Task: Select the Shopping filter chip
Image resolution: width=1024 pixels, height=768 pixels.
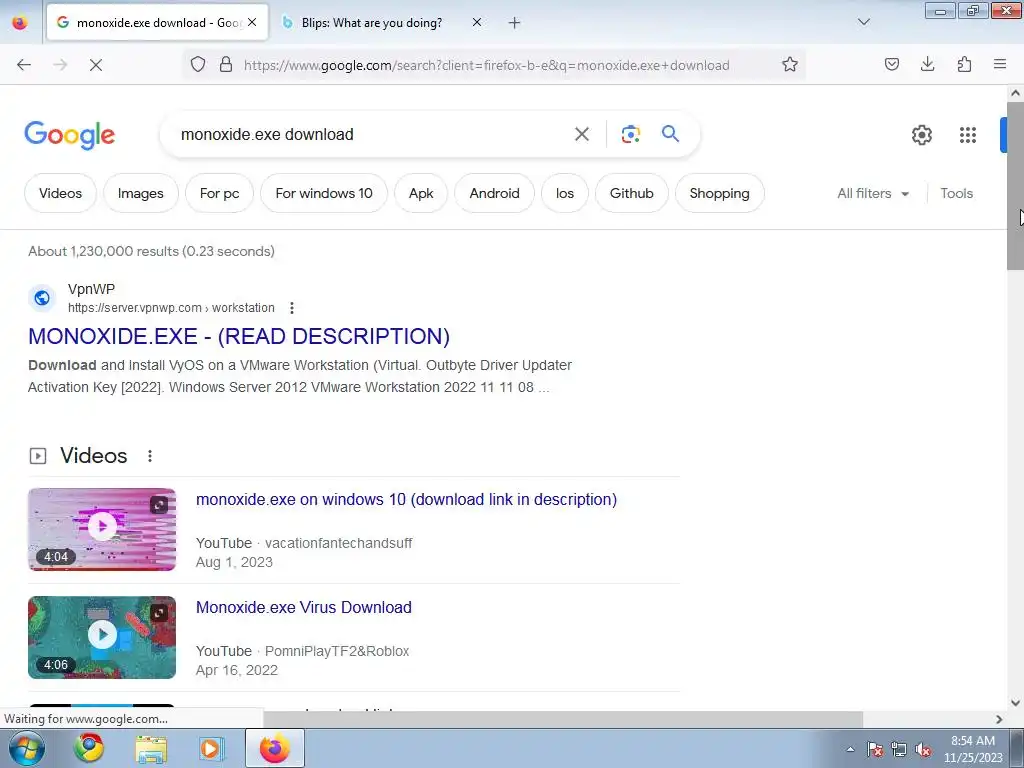Action: 720,193
